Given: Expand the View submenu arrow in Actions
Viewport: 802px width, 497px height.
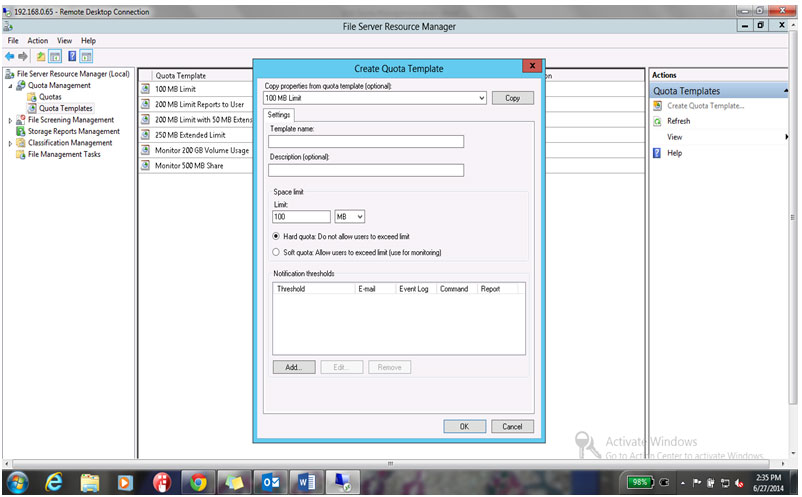Looking at the screenshot, I should (x=786, y=137).
